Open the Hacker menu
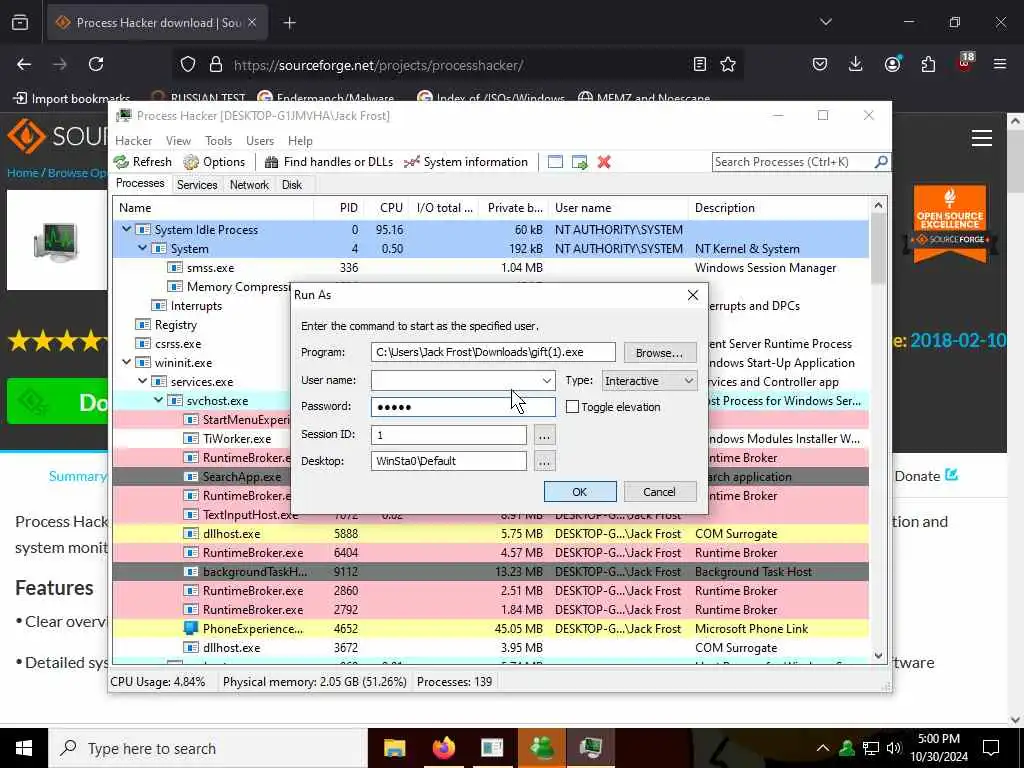Screen dimensions: 1024x768 (133, 141)
